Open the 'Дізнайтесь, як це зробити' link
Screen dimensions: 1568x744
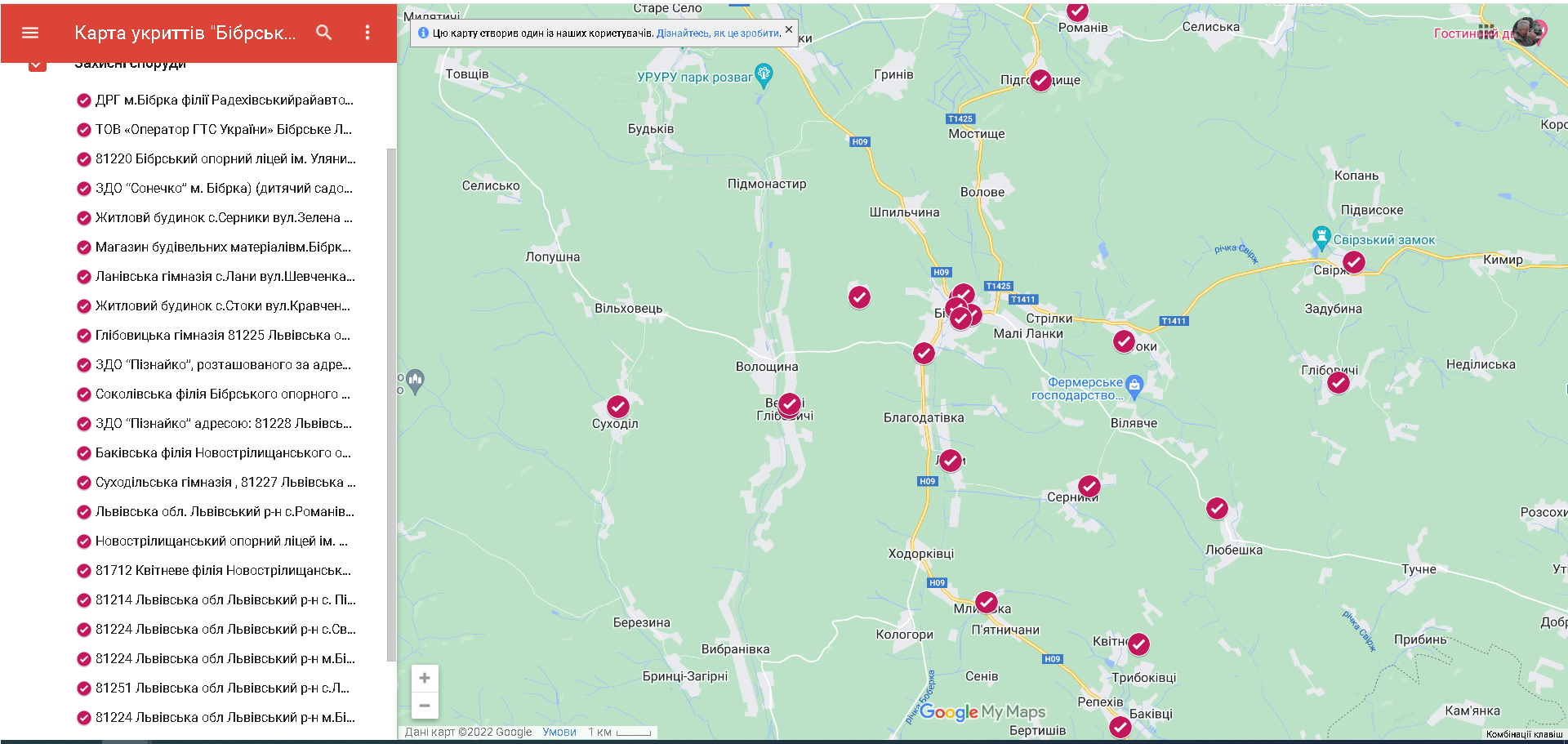[718, 33]
